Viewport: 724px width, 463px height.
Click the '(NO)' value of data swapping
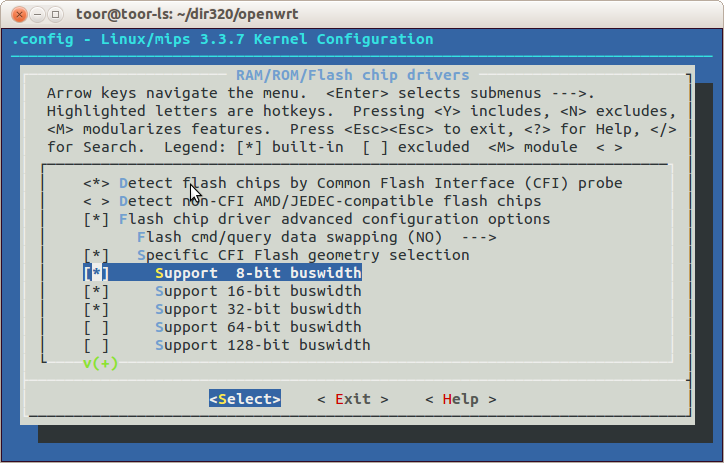pyautogui.click(x=425, y=237)
